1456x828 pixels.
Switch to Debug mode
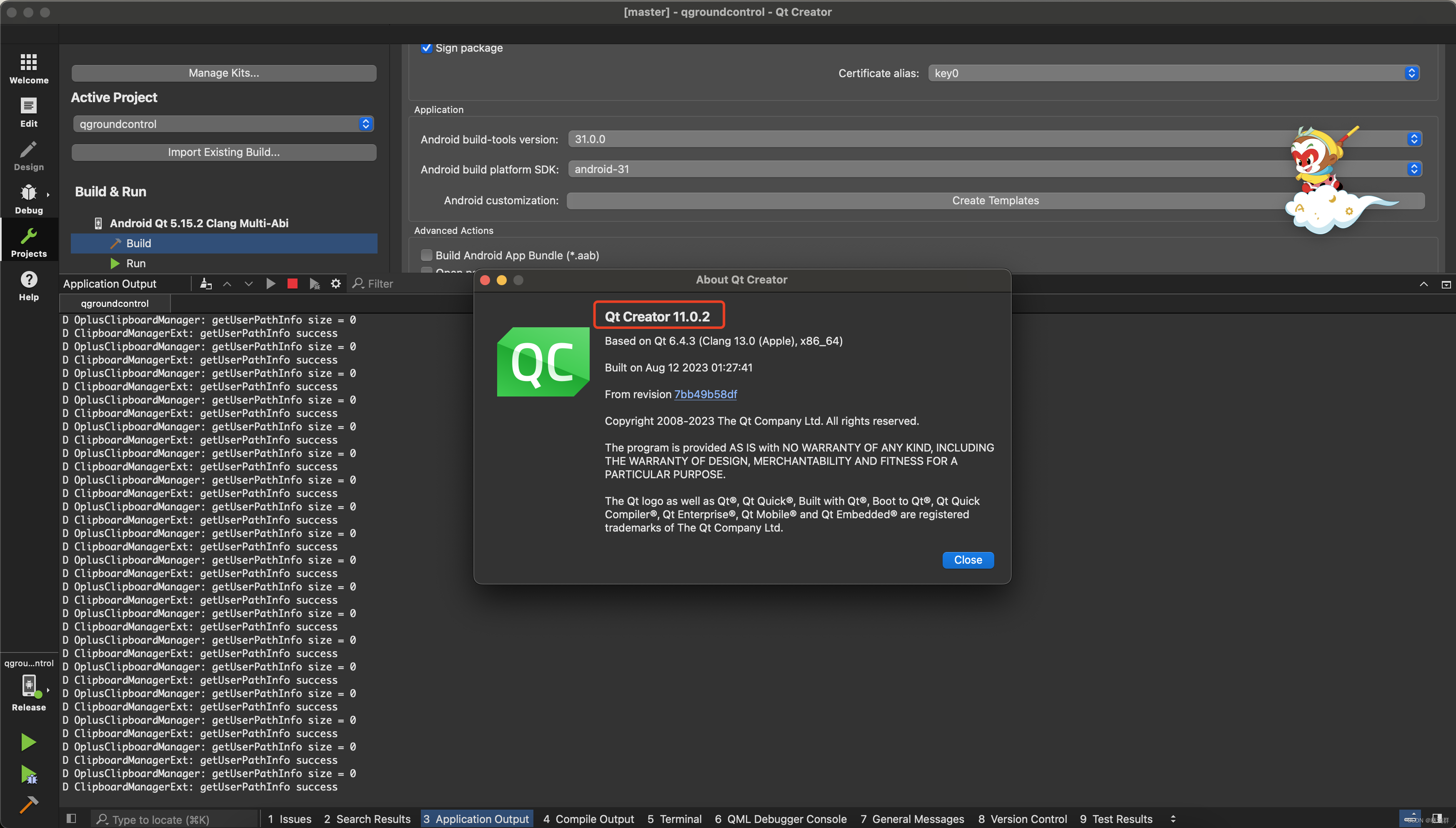click(x=28, y=199)
